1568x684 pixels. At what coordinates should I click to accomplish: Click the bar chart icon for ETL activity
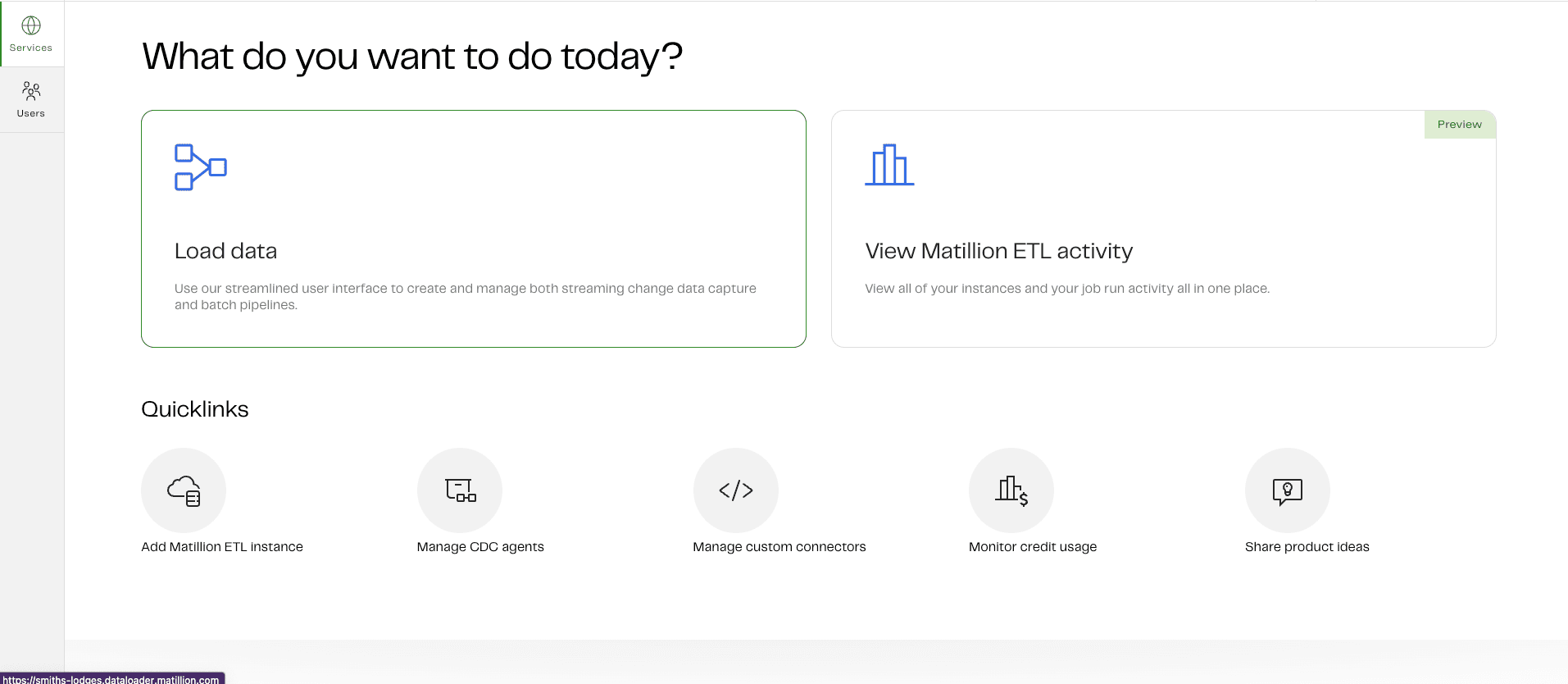point(889,165)
